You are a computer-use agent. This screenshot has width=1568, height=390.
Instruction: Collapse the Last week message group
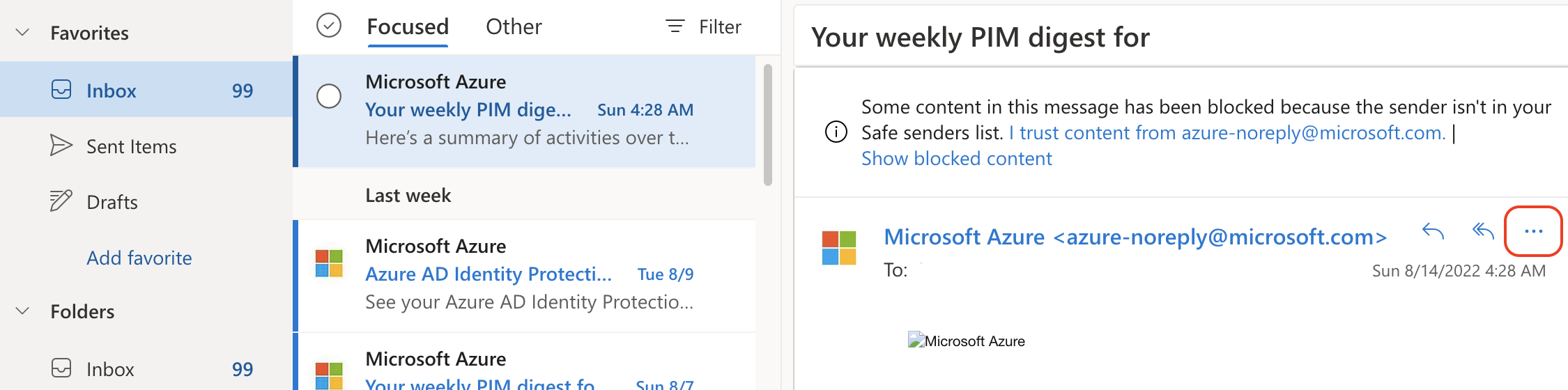pyautogui.click(x=408, y=195)
